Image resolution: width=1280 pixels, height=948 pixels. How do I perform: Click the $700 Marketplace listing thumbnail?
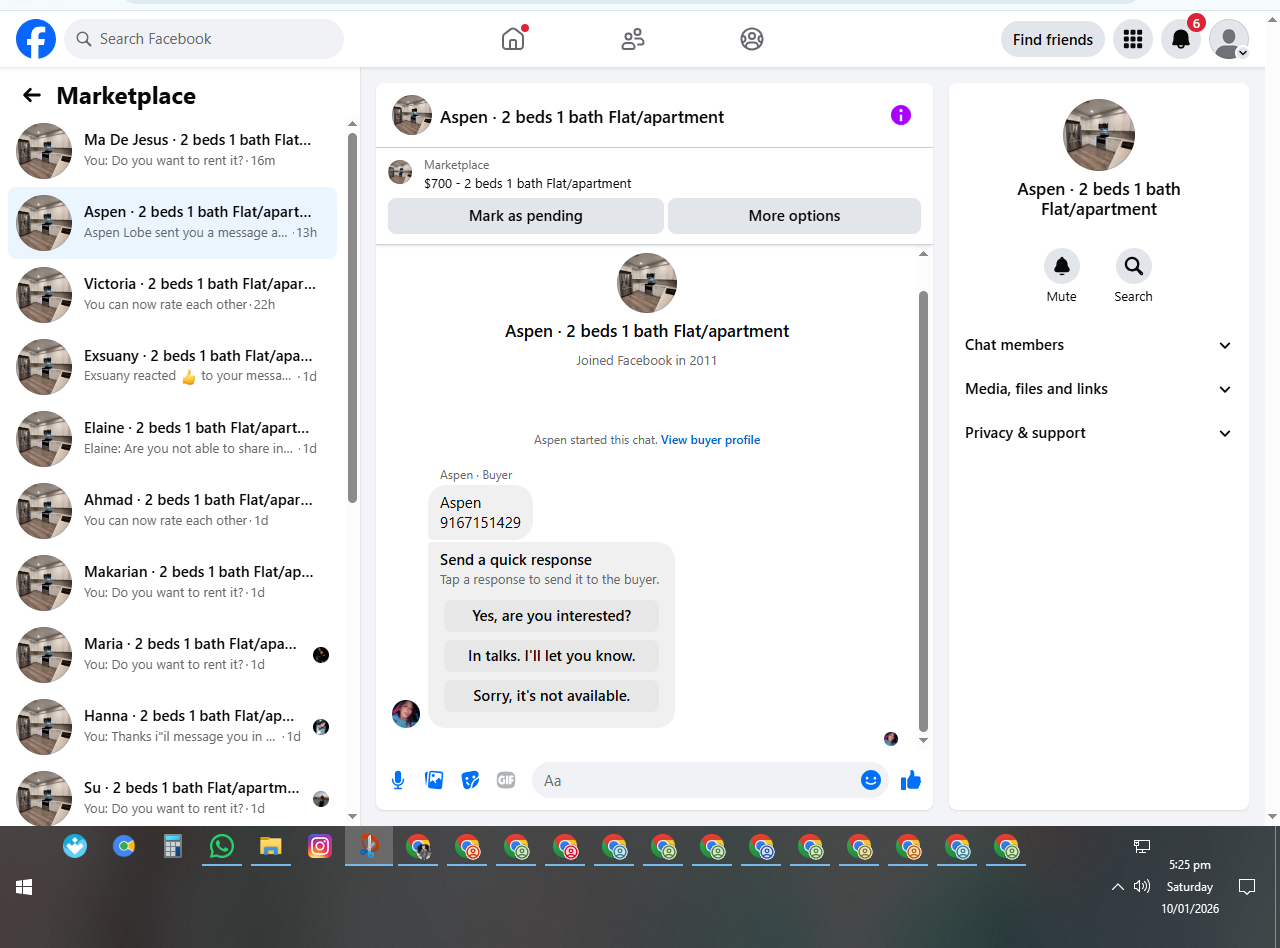tap(400, 173)
